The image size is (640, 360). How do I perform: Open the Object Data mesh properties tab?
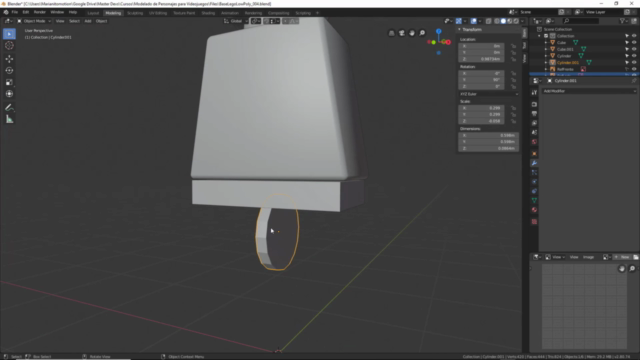(534, 200)
